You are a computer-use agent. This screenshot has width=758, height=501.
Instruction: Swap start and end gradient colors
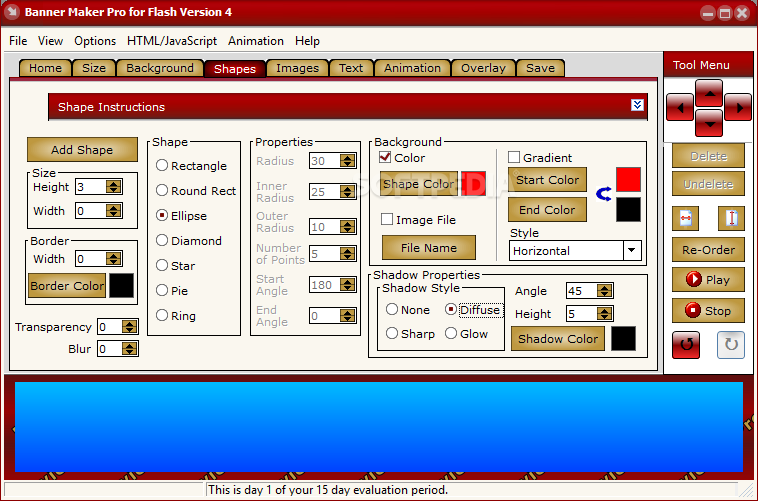pyautogui.click(x=603, y=194)
